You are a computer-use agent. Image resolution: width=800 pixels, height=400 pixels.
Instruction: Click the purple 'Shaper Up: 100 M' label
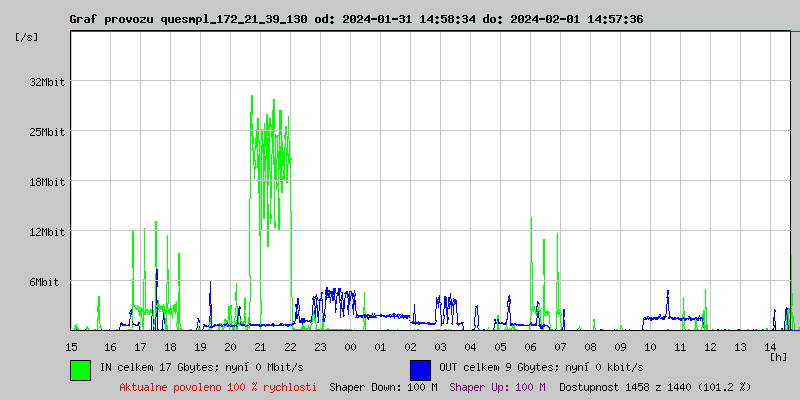[x=497, y=386]
